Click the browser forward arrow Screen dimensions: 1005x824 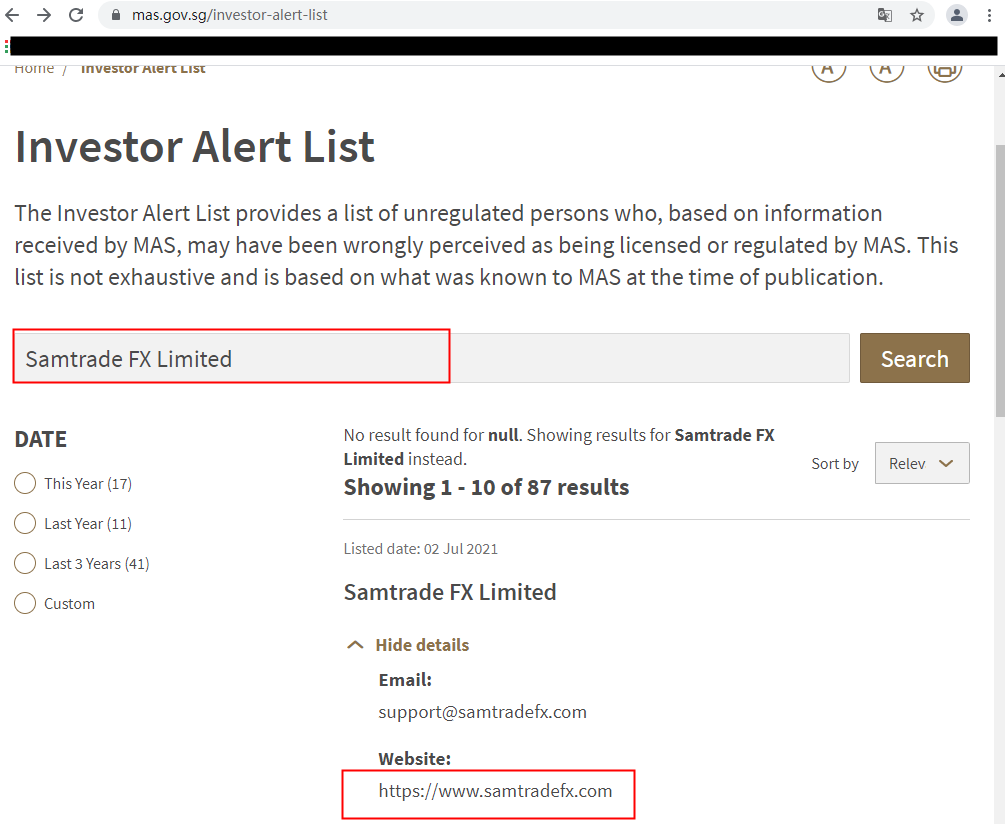tap(44, 15)
